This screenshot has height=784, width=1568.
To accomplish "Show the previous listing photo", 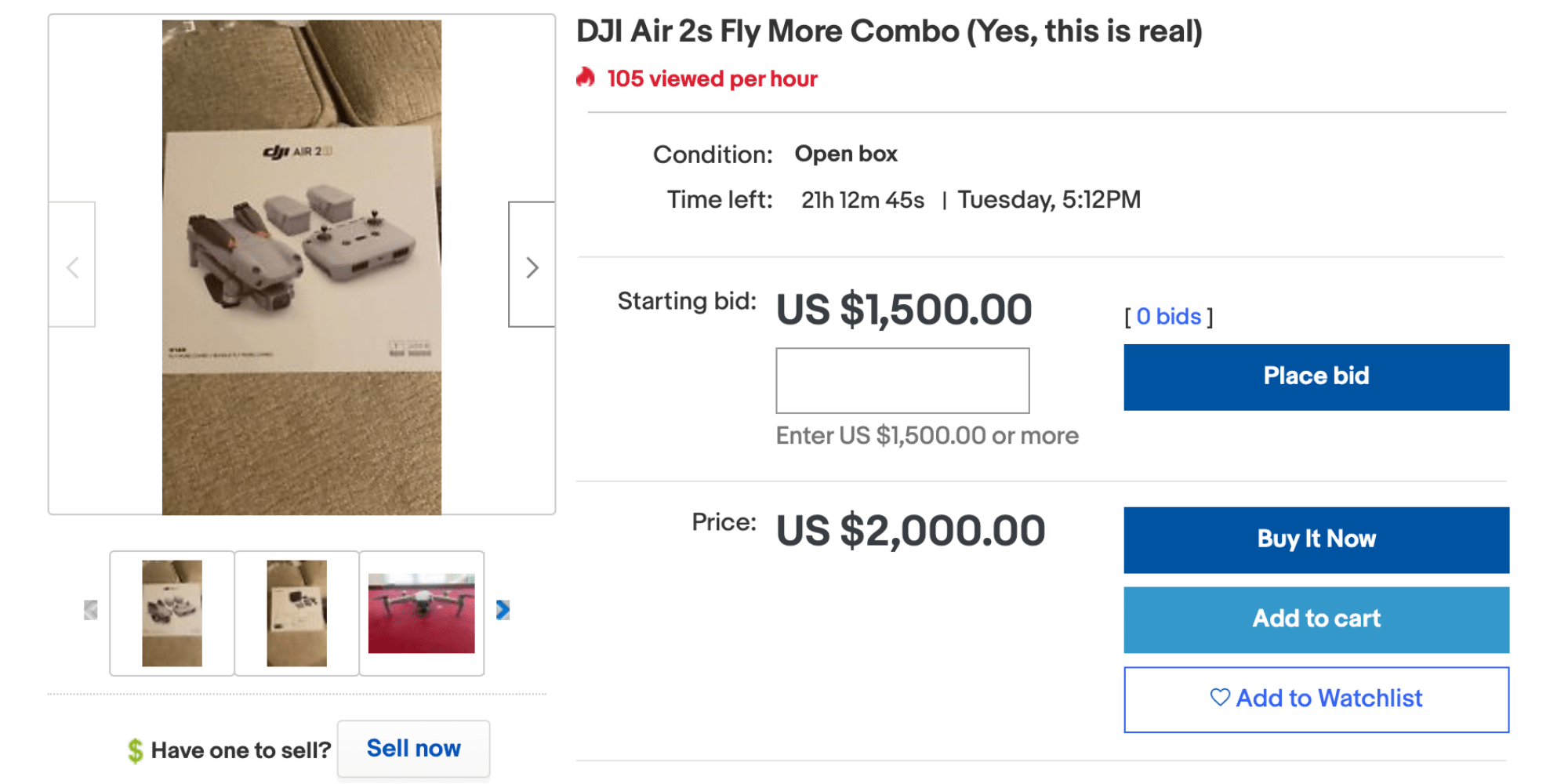I will tap(72, 265).
